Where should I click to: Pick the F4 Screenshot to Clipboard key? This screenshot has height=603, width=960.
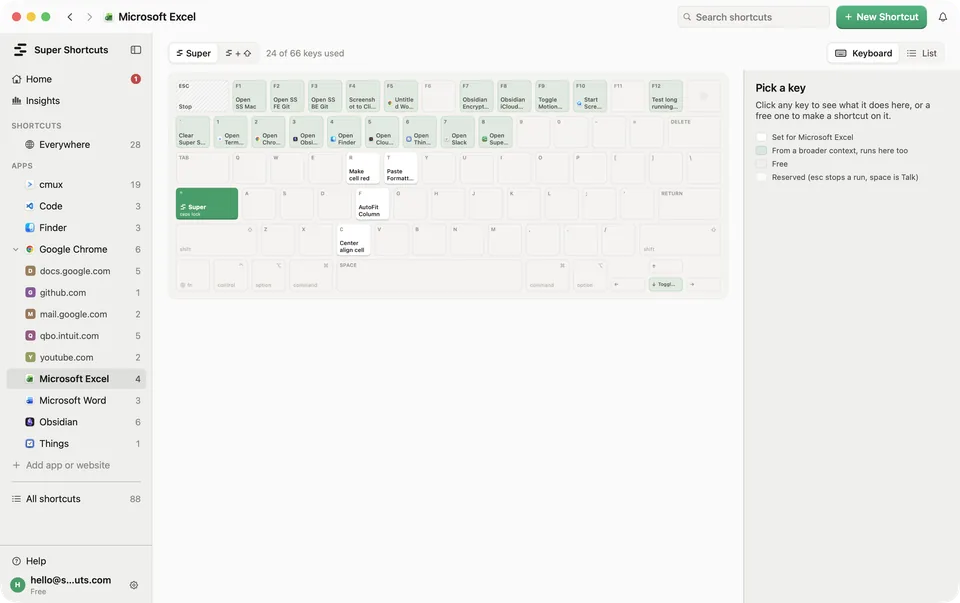[362, 96]
